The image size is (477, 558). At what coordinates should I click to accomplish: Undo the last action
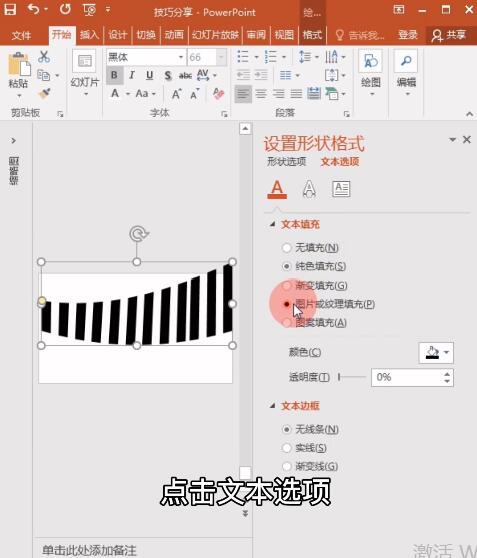pyautogui.click(x=34, y=9)
